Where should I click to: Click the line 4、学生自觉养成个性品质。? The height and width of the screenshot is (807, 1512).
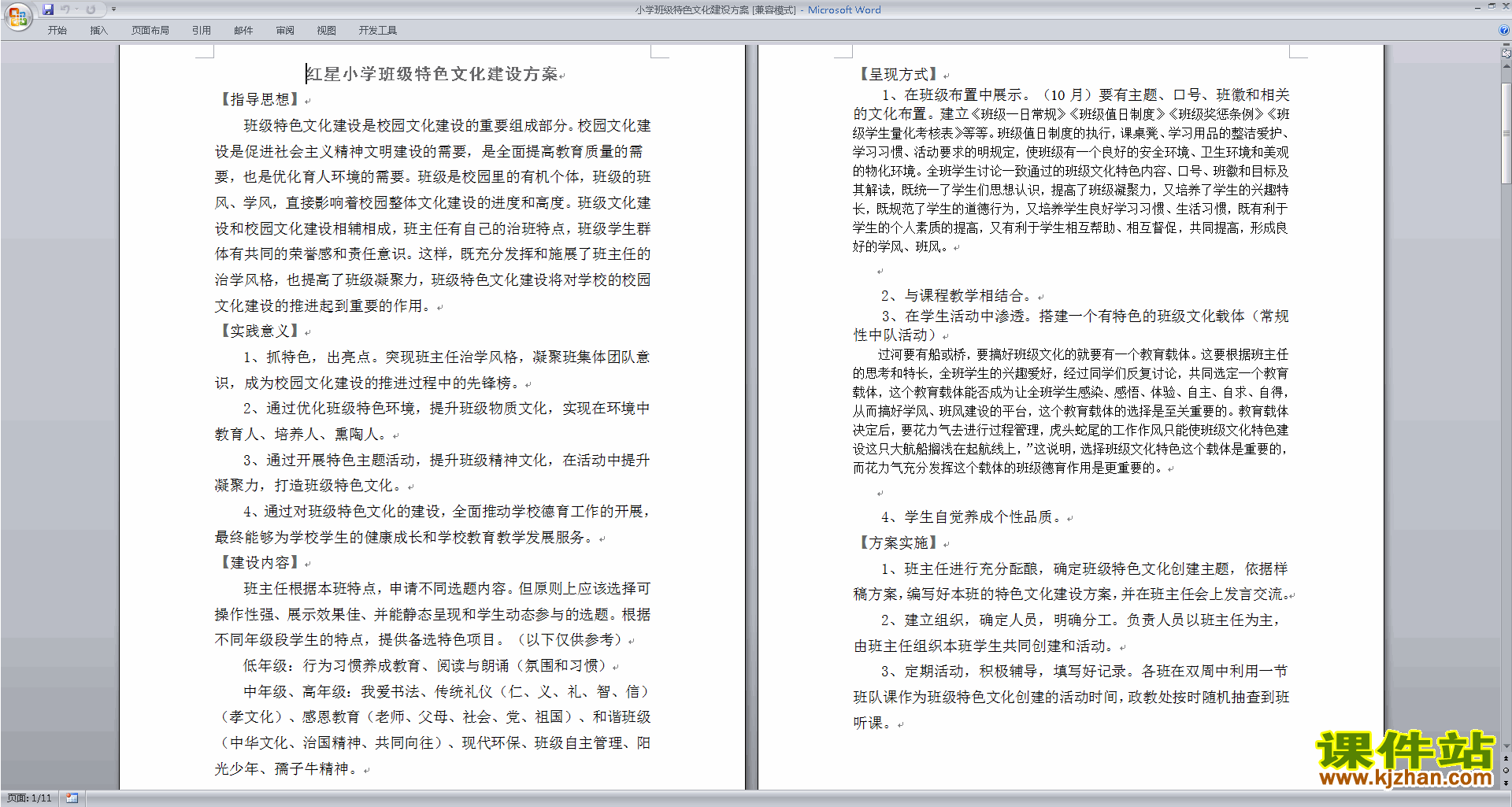[x=971, y=516]
